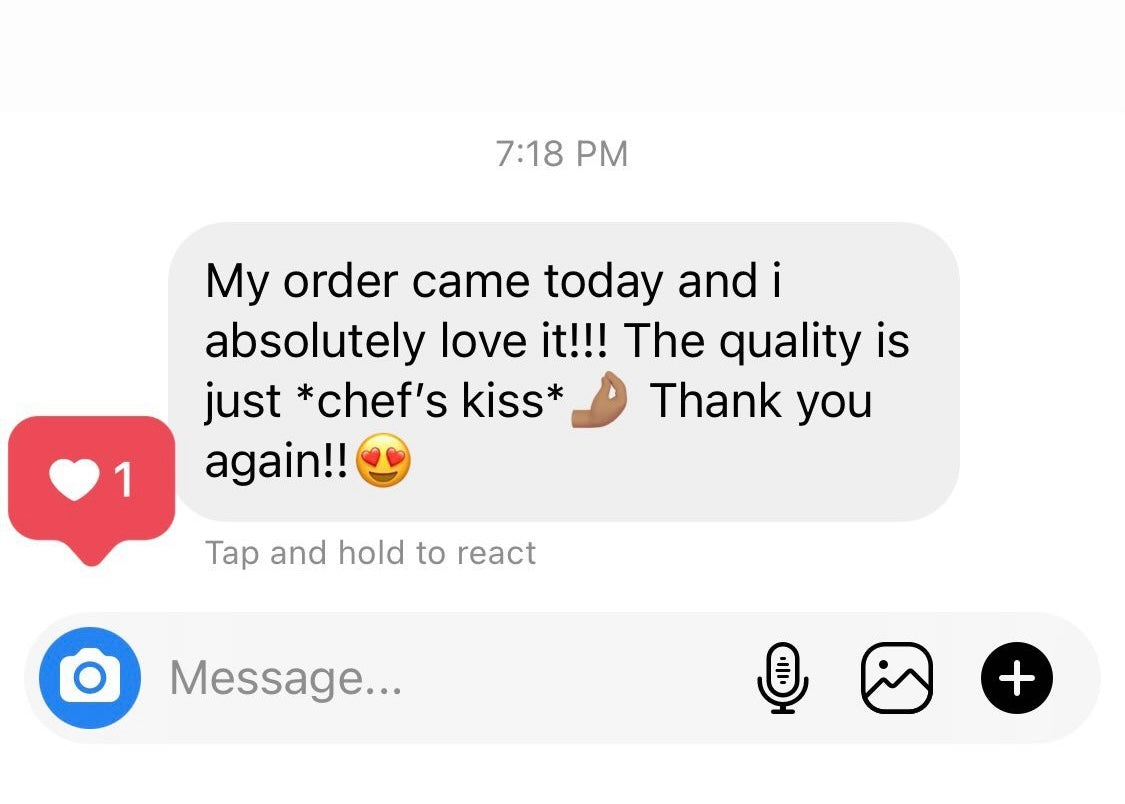The width and height of the screenshot is (1125, 804).
Task: Click the word 'again!!' in the message
Action: (x=276, y=462)
